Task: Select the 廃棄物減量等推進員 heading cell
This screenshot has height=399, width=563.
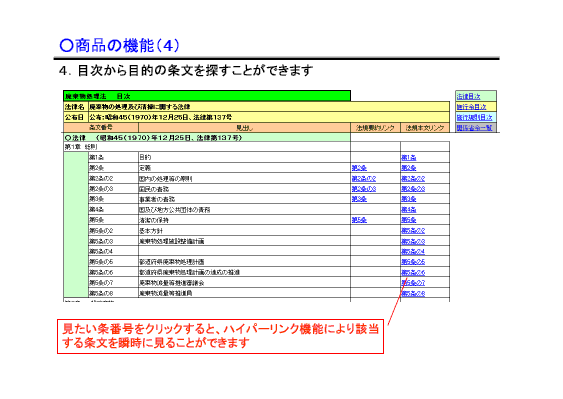Action: point(244,293)
